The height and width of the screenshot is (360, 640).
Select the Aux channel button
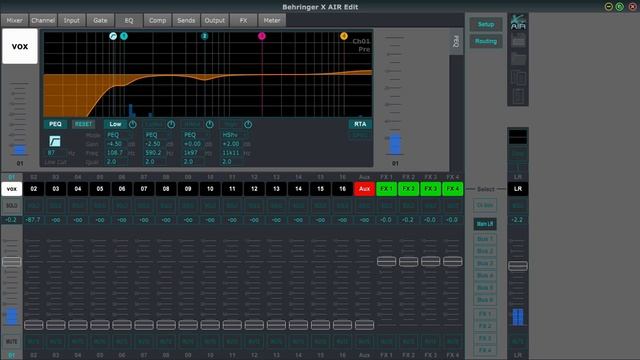pyautogui.click(x=364, y=189)
